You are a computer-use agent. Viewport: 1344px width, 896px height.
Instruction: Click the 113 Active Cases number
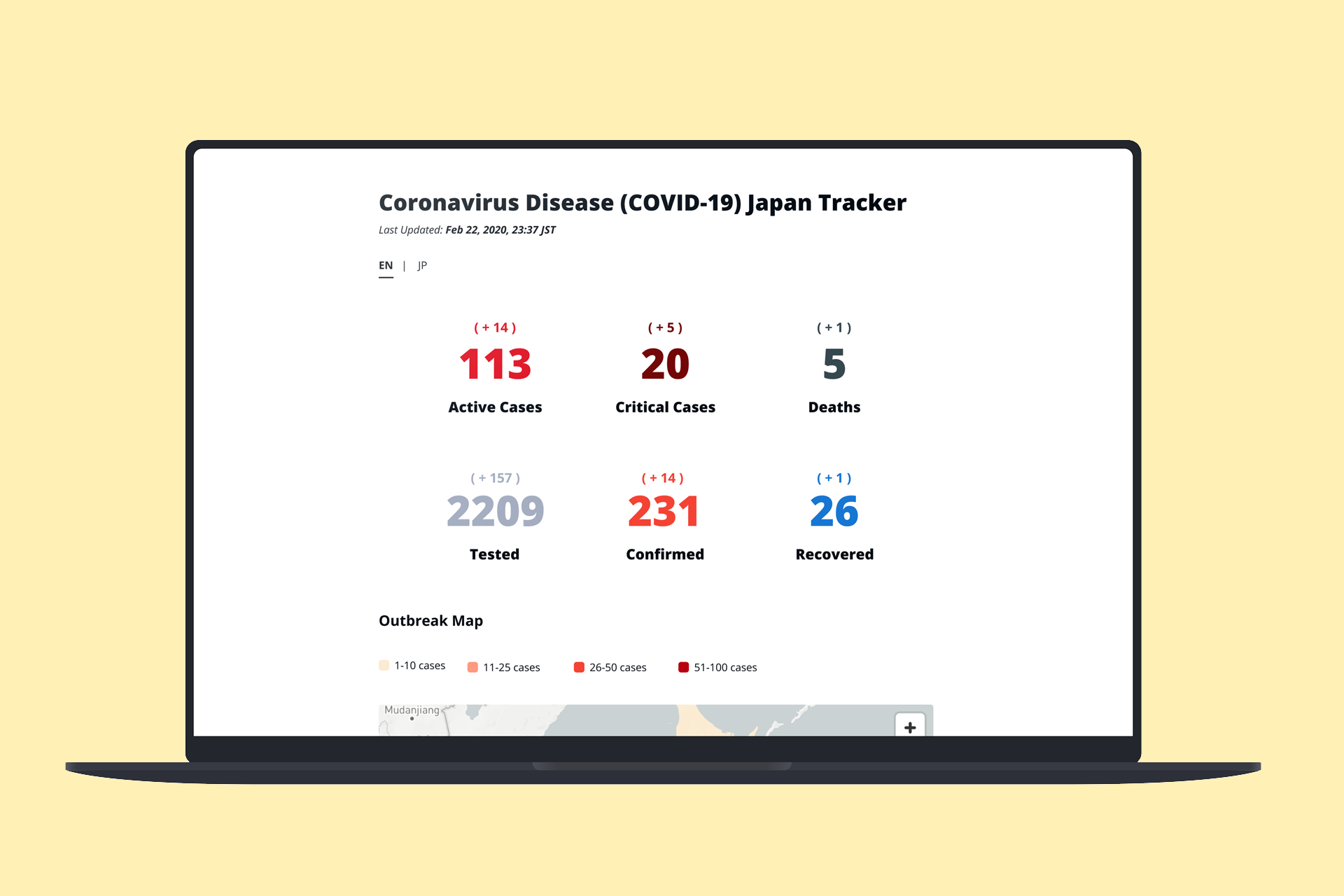(495, 365)
